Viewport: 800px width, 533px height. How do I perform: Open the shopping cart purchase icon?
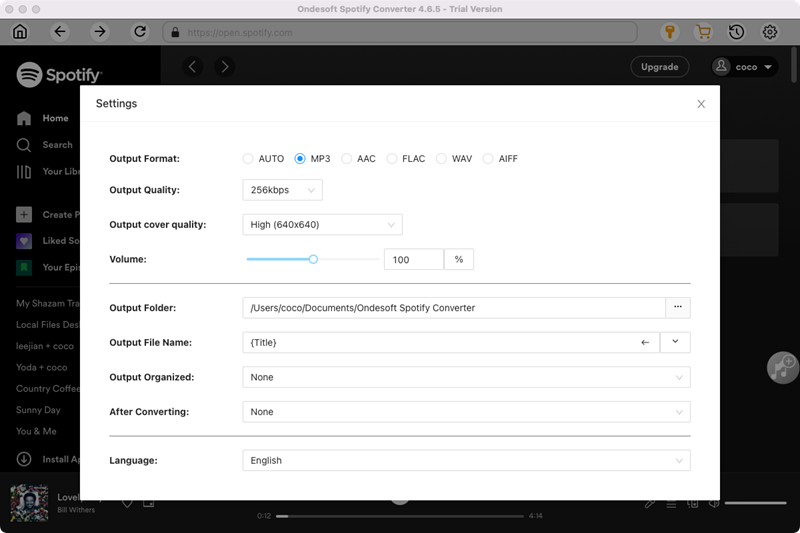(x=704, y=32)
